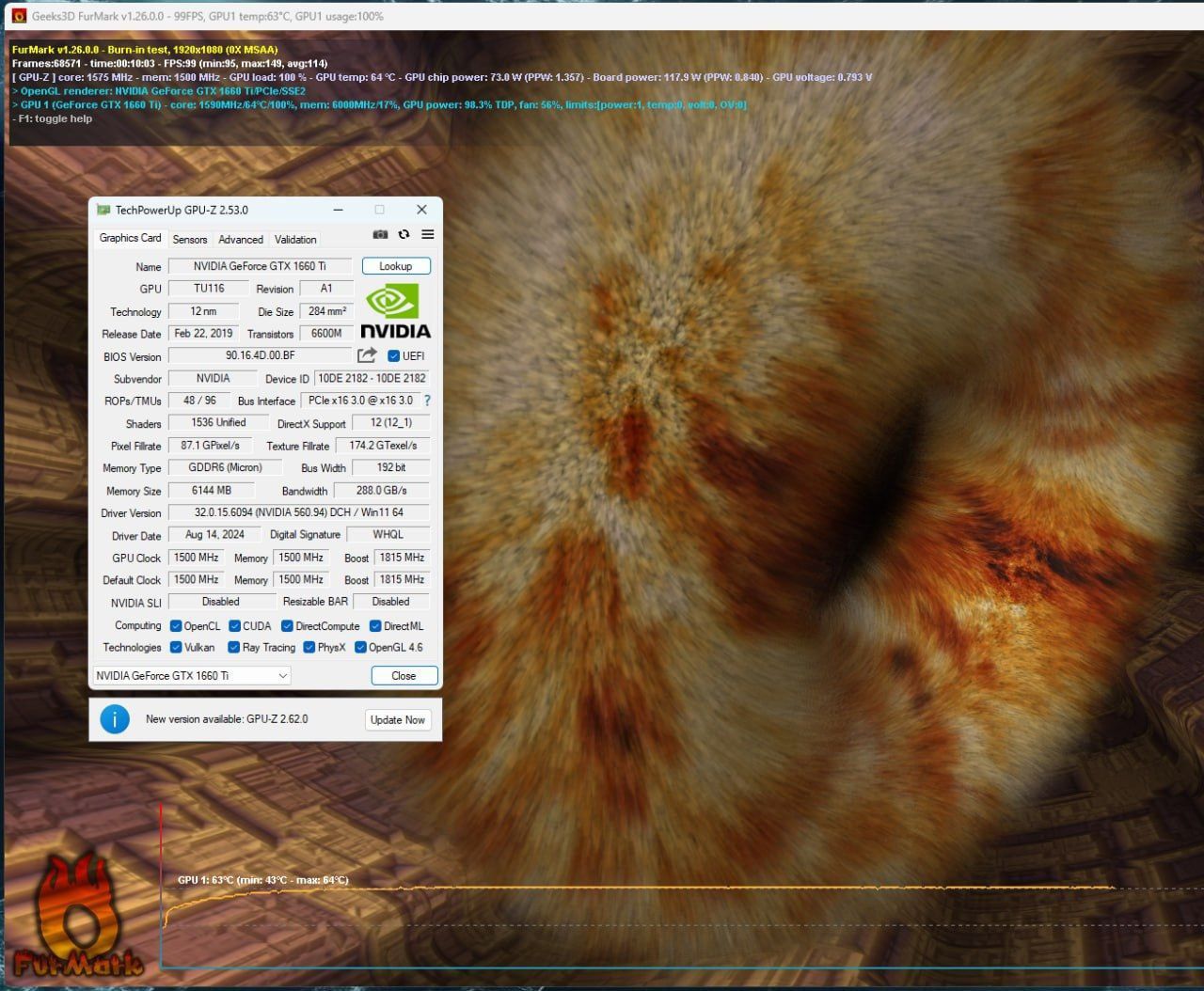Image resolution: width=1204 pixels, height=991 pixels.
Task: Click the Revision field showing A1
Action: pos(326,289)
